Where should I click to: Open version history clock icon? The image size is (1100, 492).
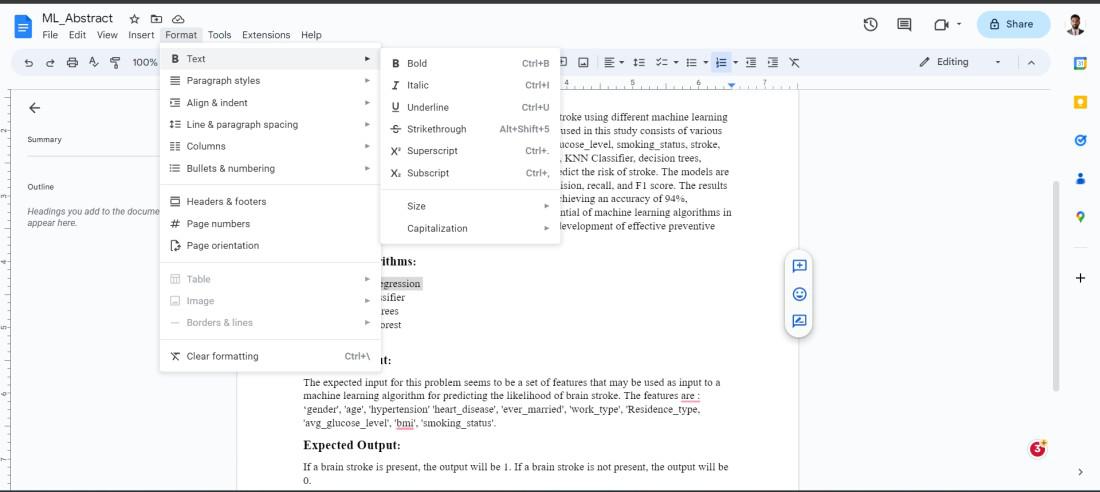pyautogui.click(x=871, y=25)
